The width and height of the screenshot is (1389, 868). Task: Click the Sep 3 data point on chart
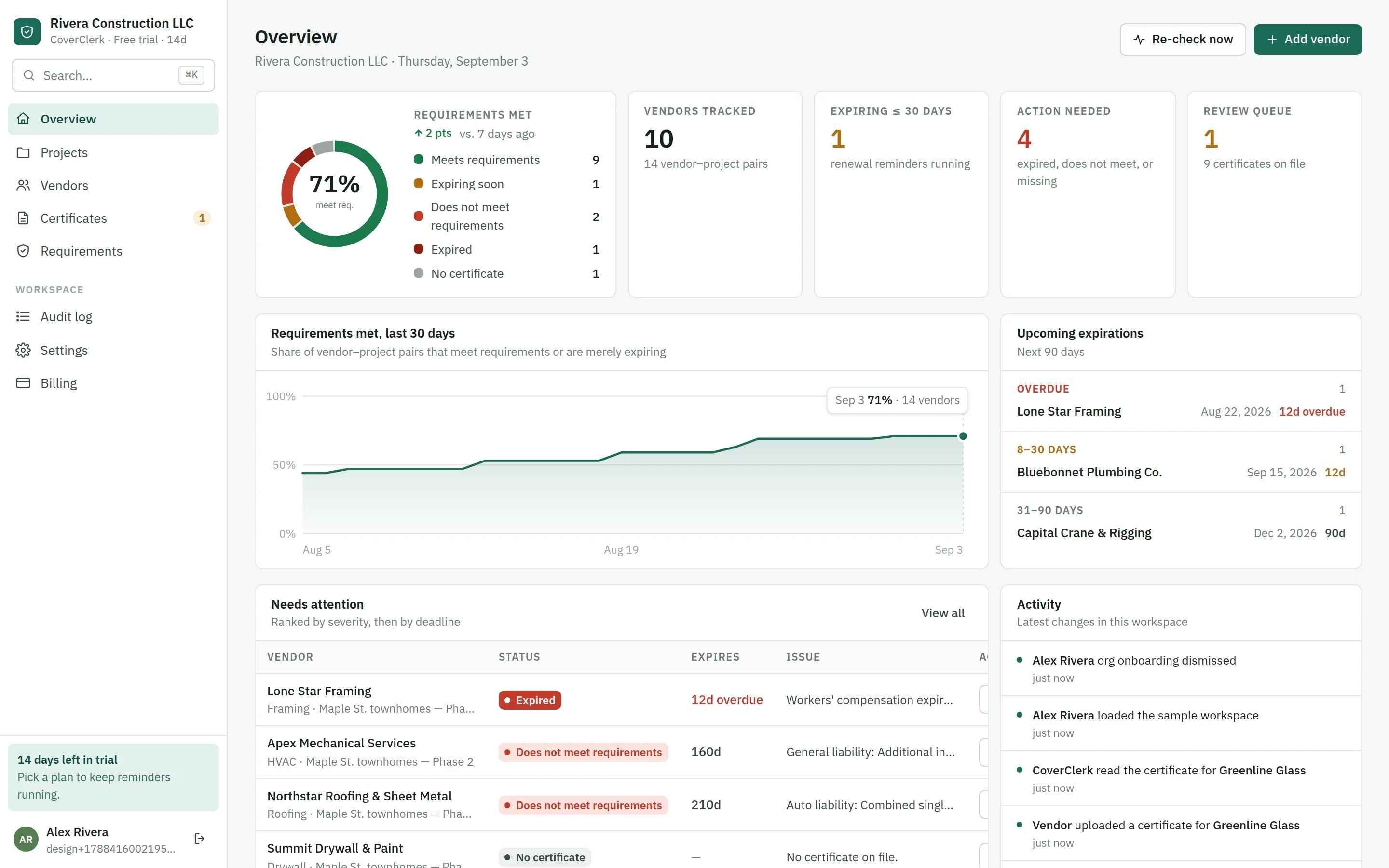pyautogui.click(x=963, y=436)
